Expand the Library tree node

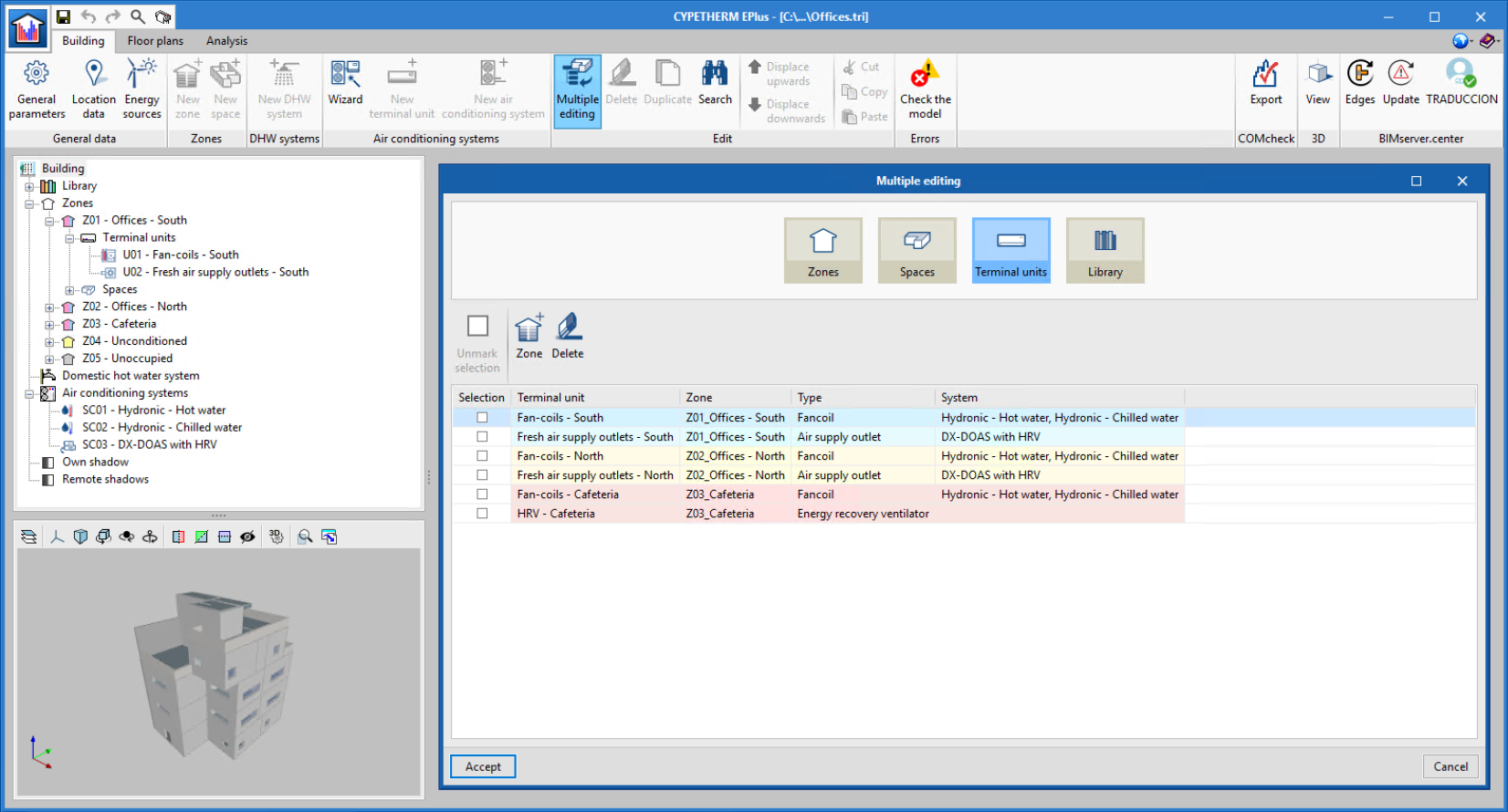(x=29, y=186)
